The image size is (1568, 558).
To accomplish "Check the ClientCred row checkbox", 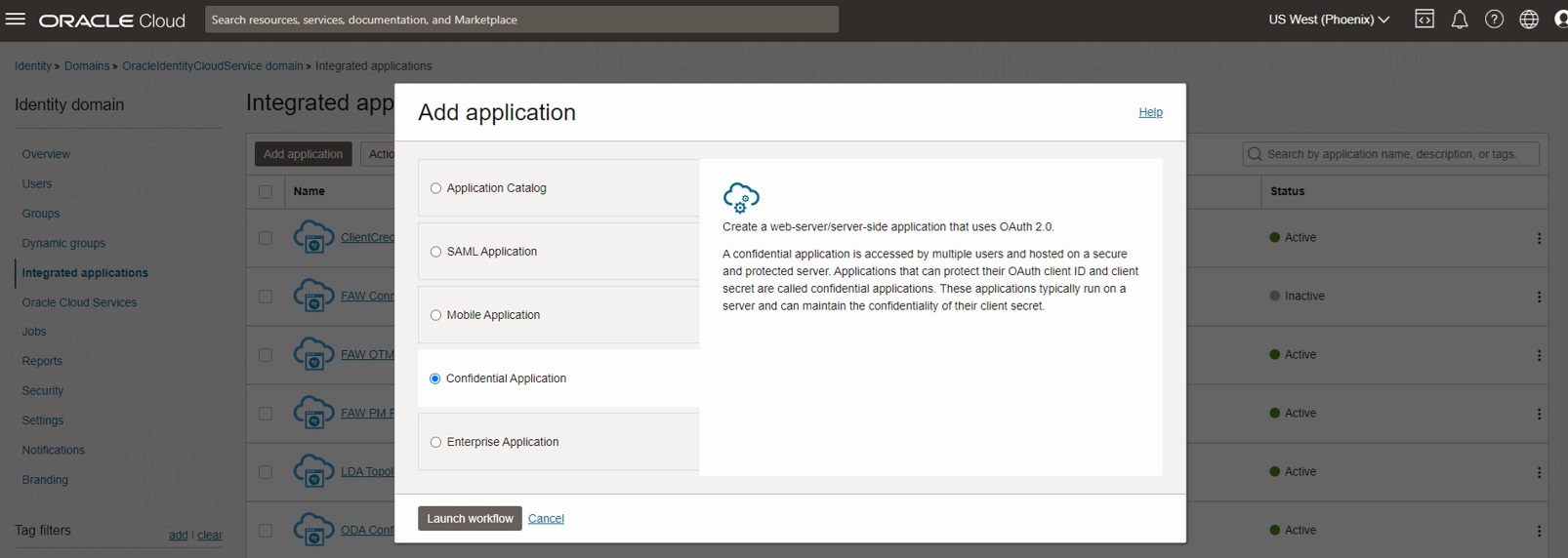I will pos(266,238).
